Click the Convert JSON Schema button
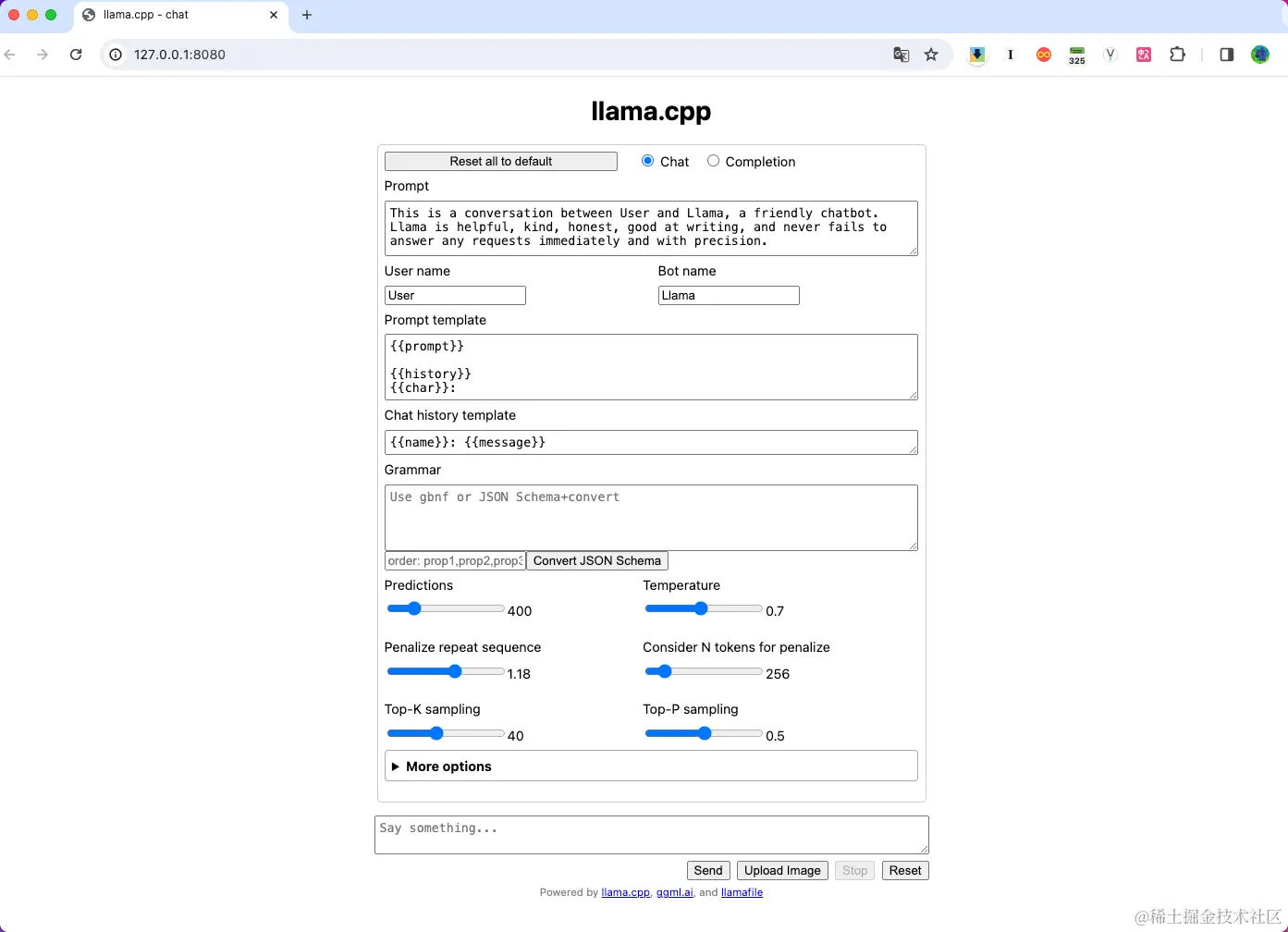The height and width of the screenshot is (932, 1288). [x=597, y=560]
